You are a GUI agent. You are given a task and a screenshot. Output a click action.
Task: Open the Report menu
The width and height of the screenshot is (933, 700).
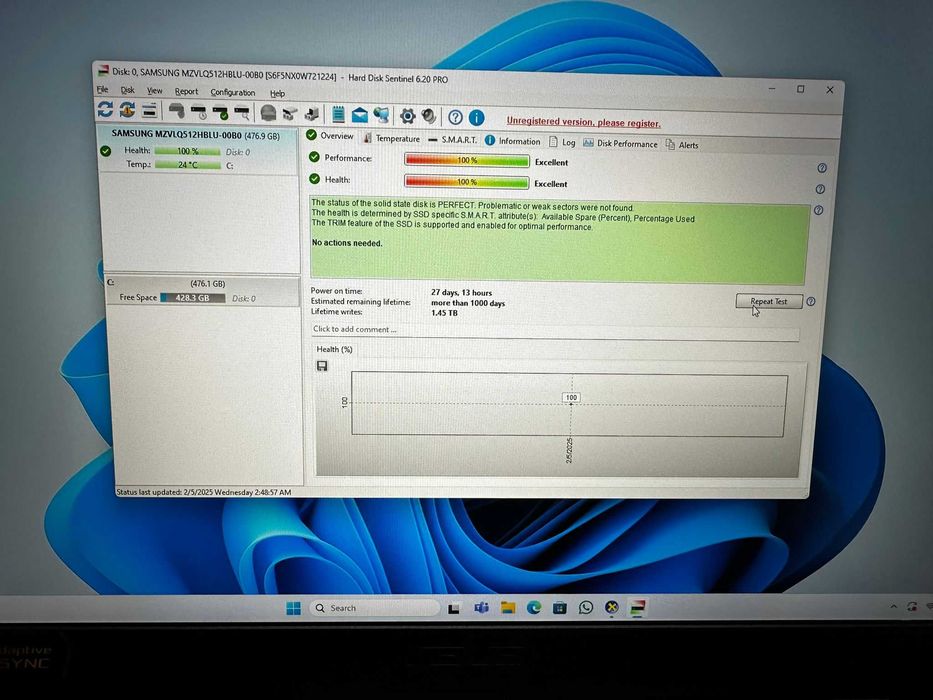186,91
